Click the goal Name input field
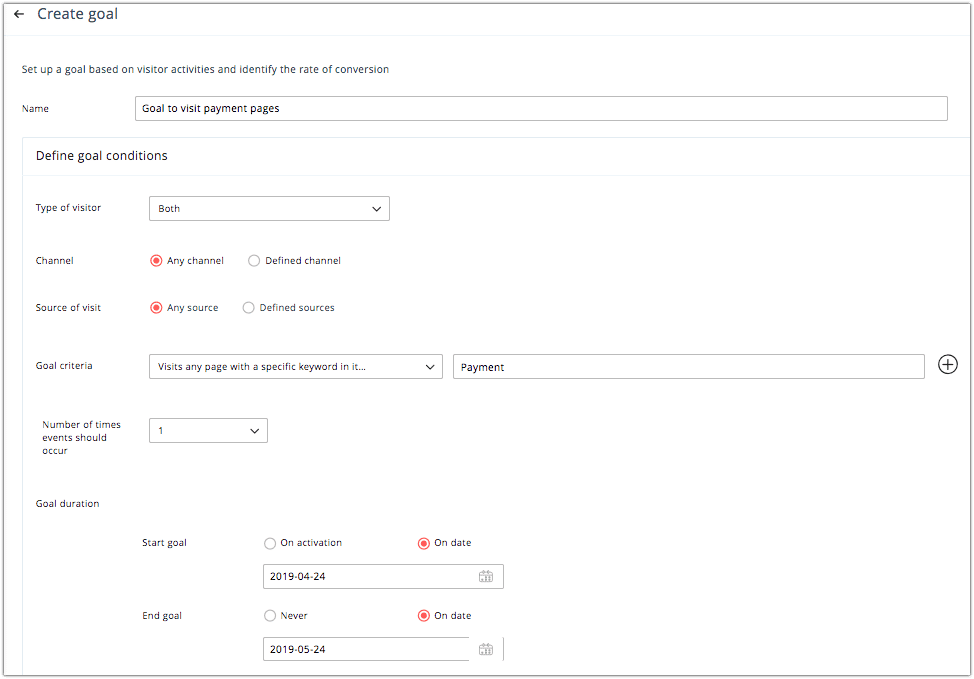 click(x=541, y=108)
